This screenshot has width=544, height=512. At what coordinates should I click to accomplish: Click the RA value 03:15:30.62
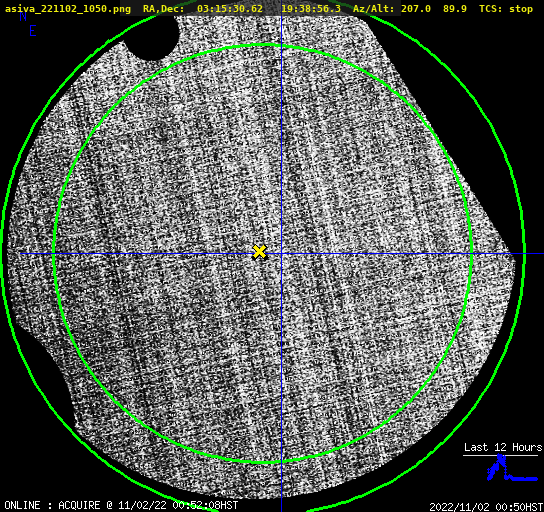230,9
